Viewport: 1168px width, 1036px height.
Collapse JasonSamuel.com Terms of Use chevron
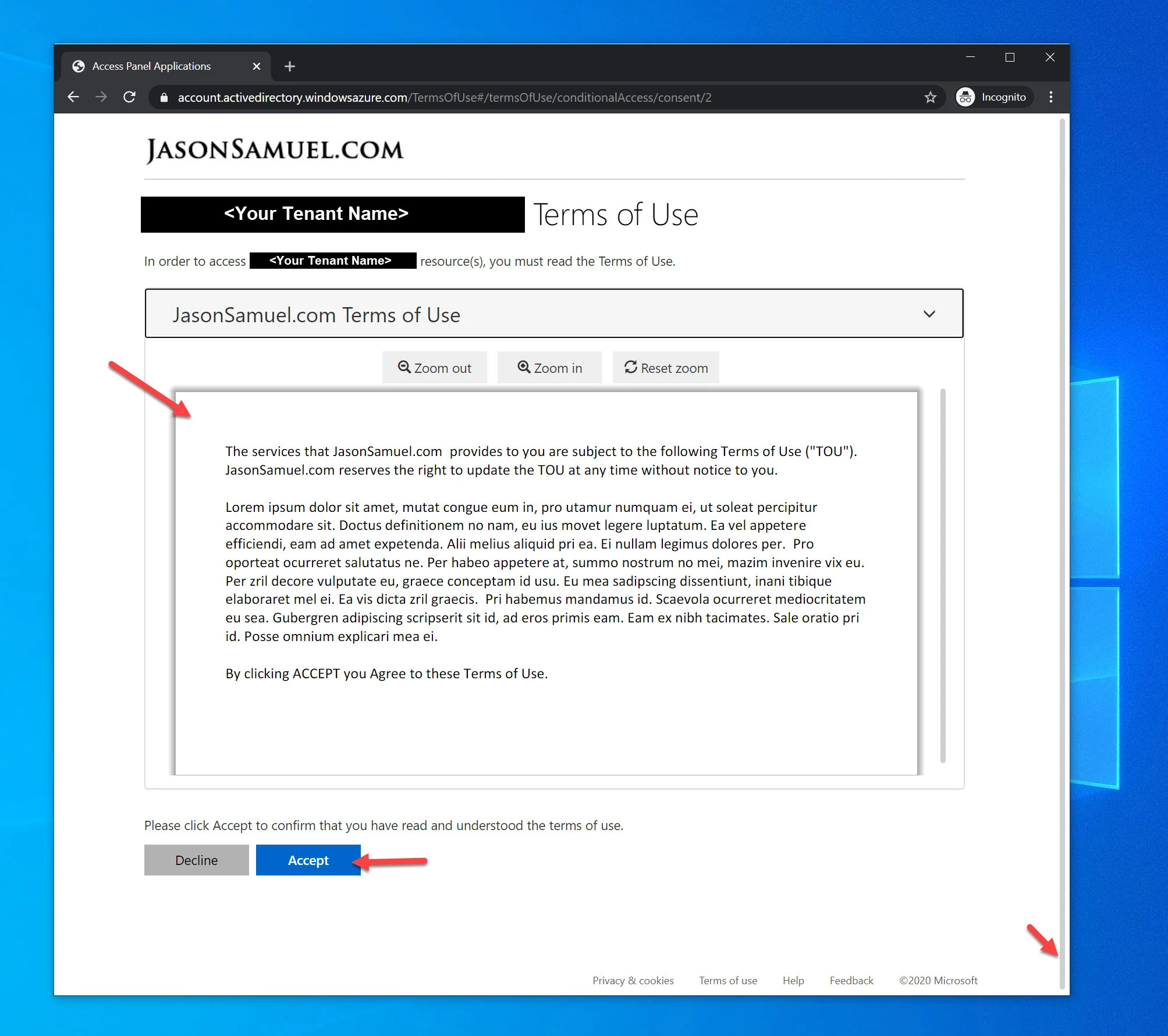[x=929, y=314]
